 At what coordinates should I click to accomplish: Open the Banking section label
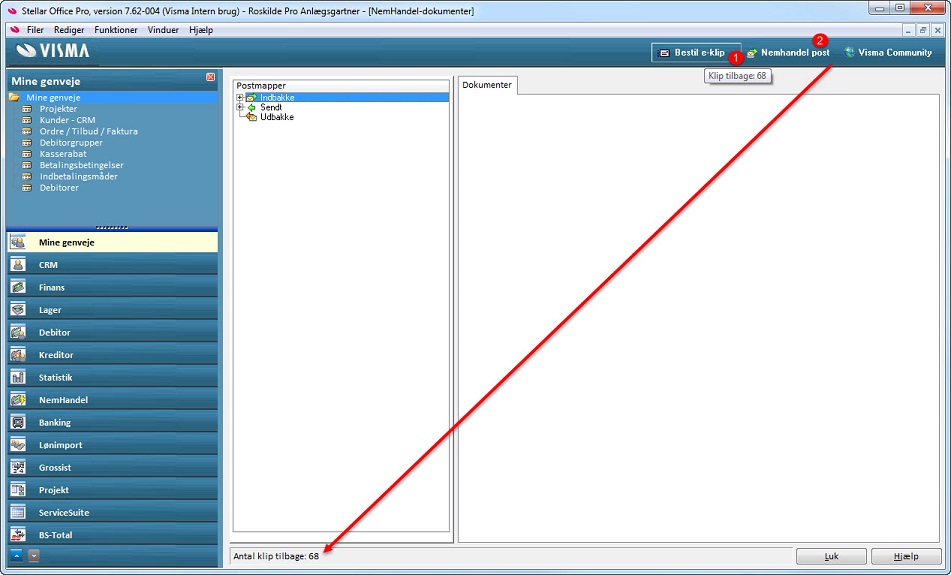(55, 422)
